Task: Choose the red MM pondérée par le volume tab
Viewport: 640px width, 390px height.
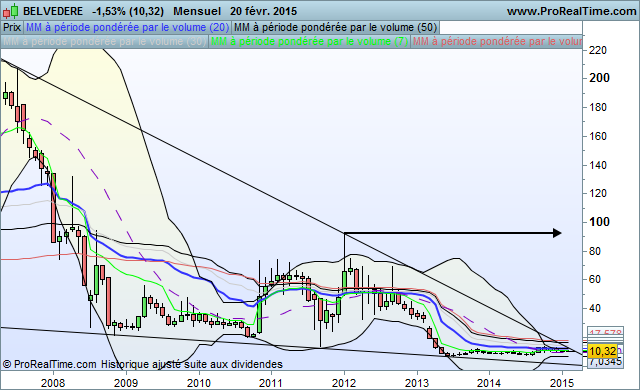Action: coord(497,42)
